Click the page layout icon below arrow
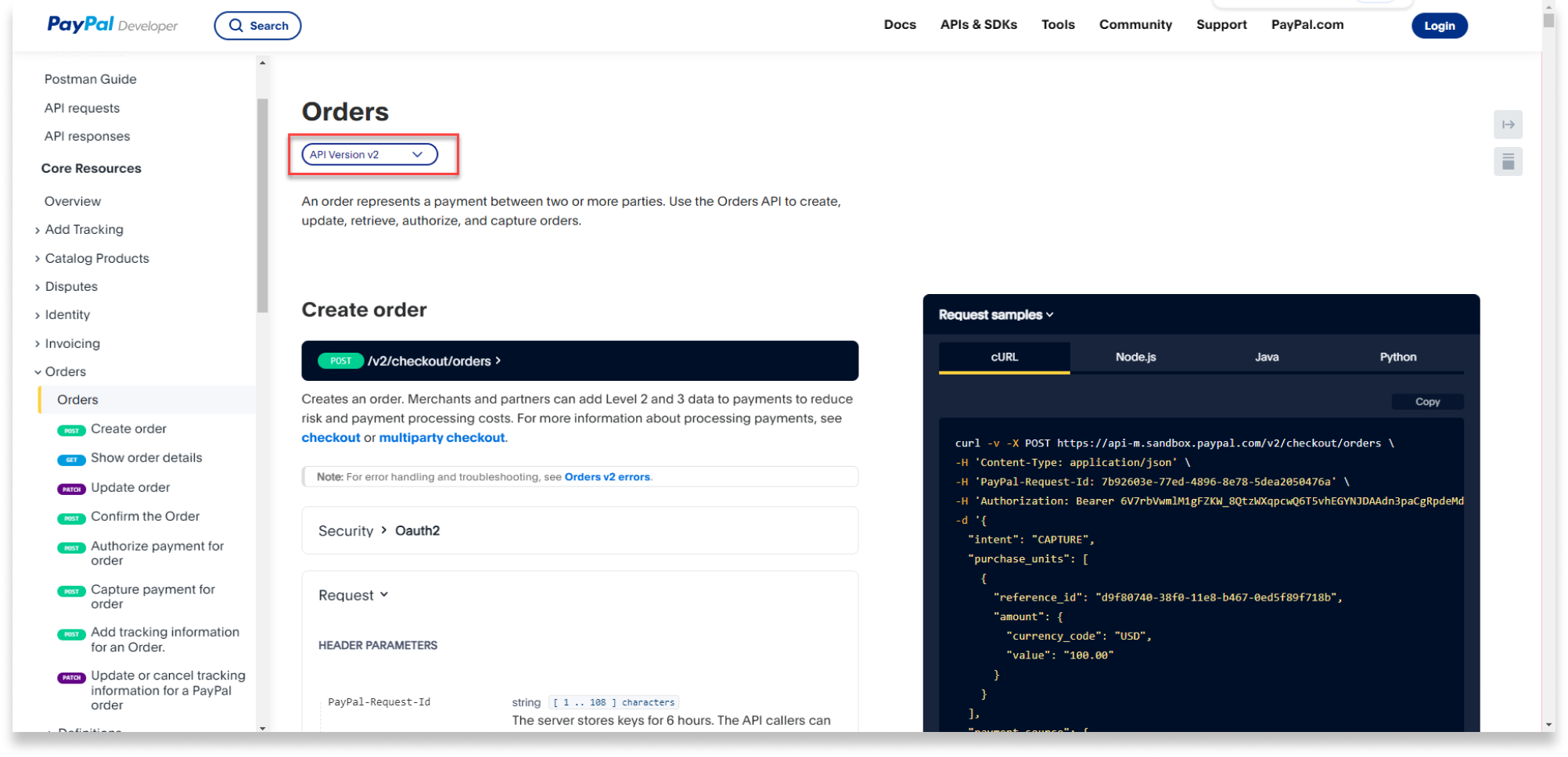This screenshot has height=757, width=1568. [x=1508, y=162]
